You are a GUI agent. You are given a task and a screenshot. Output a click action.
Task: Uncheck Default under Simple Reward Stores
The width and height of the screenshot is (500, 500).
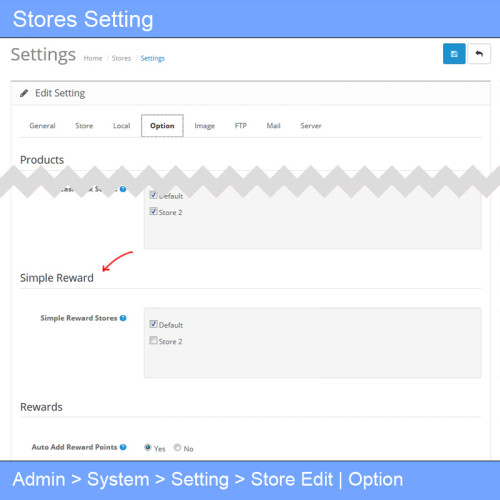pyautogui.click(x=153, y=324)
